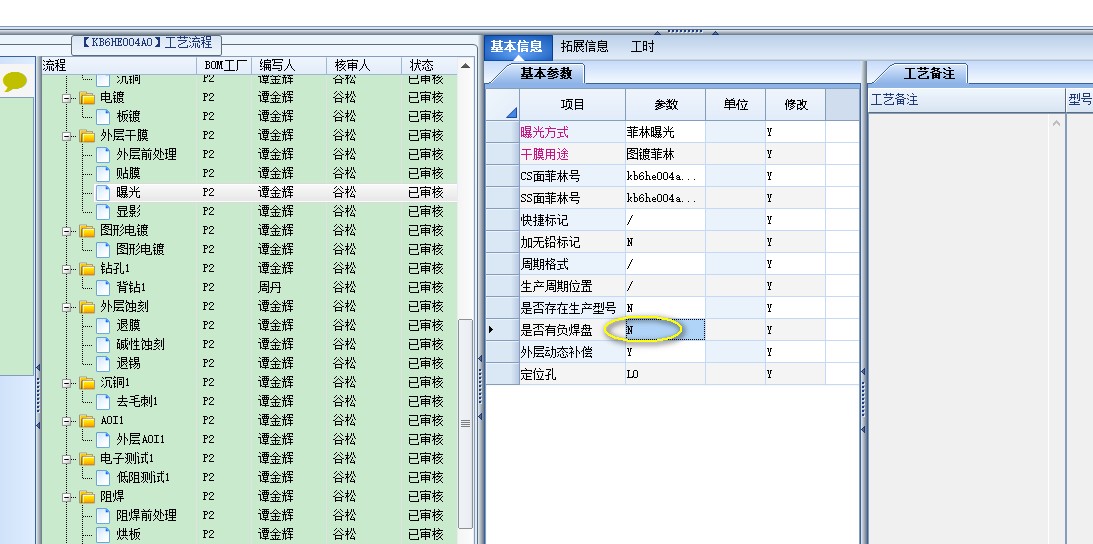Click the KB6HE004A0 工艺流程 tab
This screenshot has height=544, width=1093.
[x=146, y=43]
